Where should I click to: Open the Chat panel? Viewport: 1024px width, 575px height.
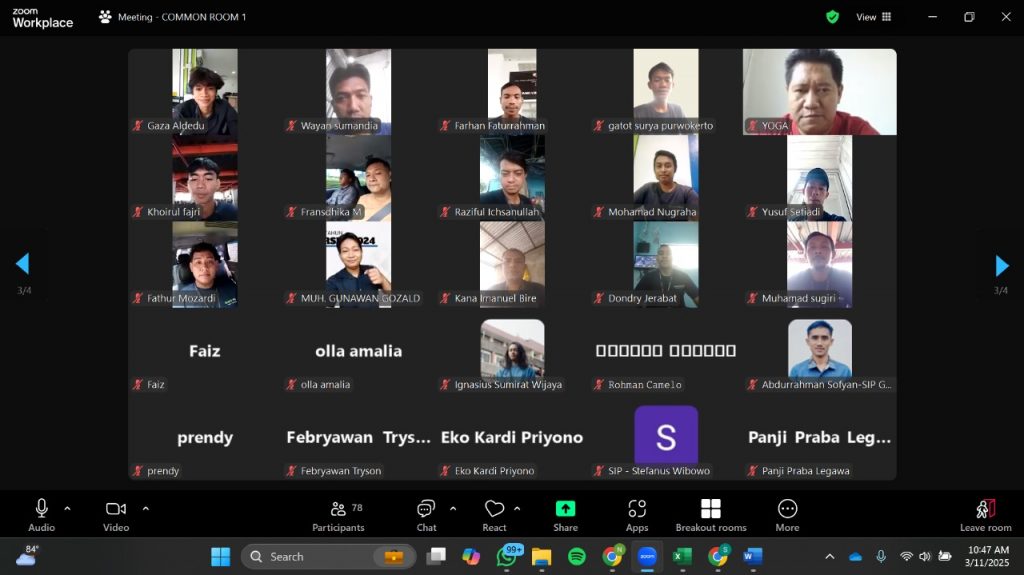[x=426, y=514]
